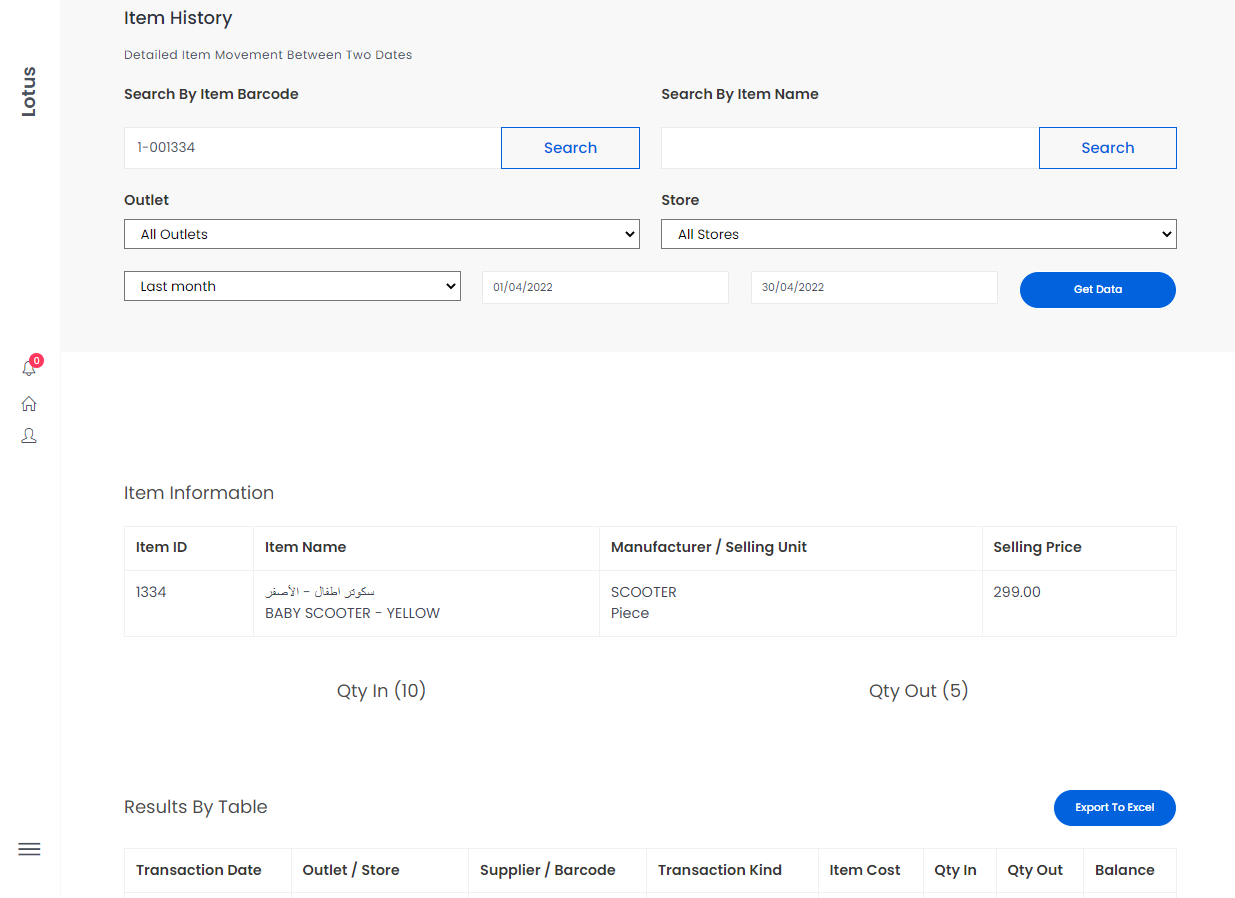
Task: Click the Item Name column header
Action: point(305,547)
